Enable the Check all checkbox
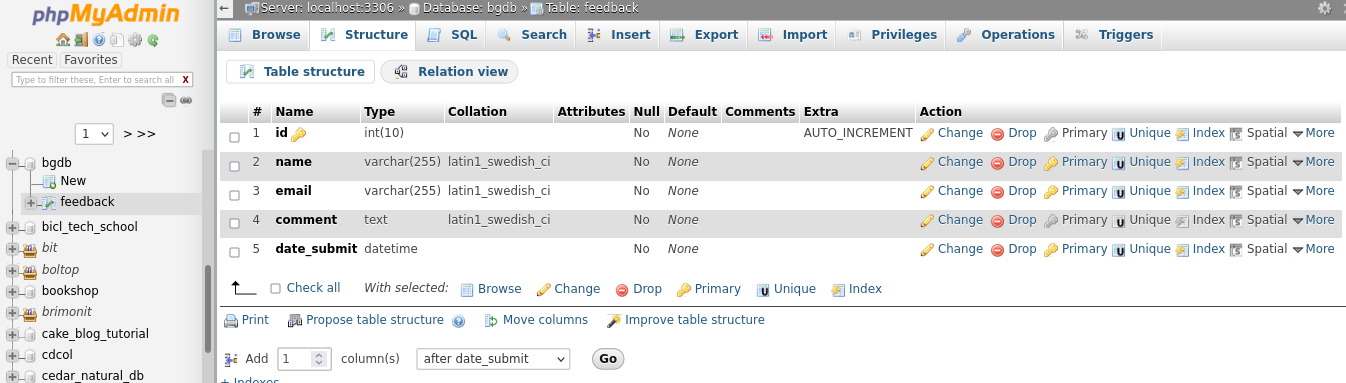Viewport: 1346px width, 383px height. (276, 288)
